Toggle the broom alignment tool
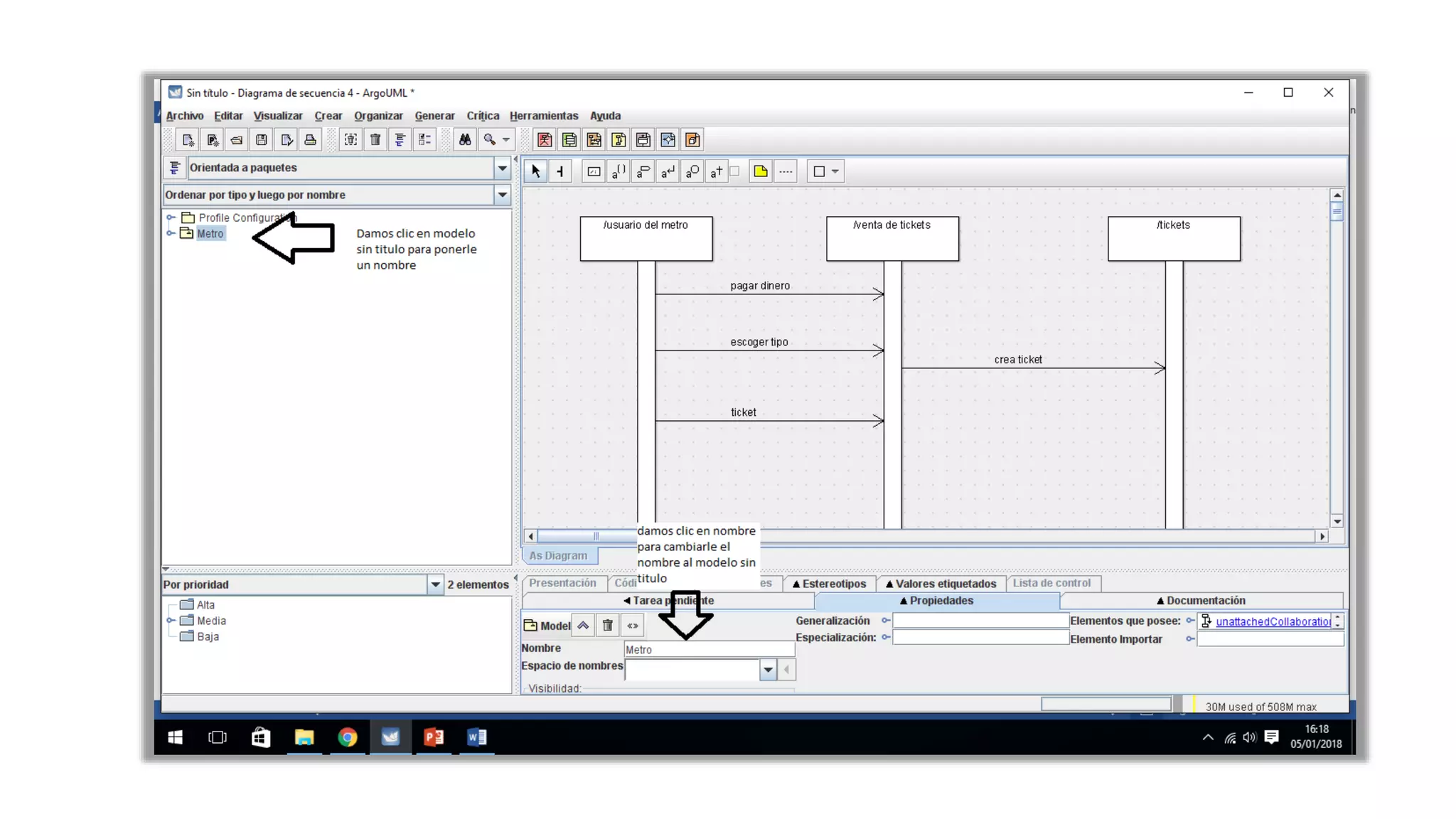Viewport: 1456px width, 819px height. pos(561,171)
